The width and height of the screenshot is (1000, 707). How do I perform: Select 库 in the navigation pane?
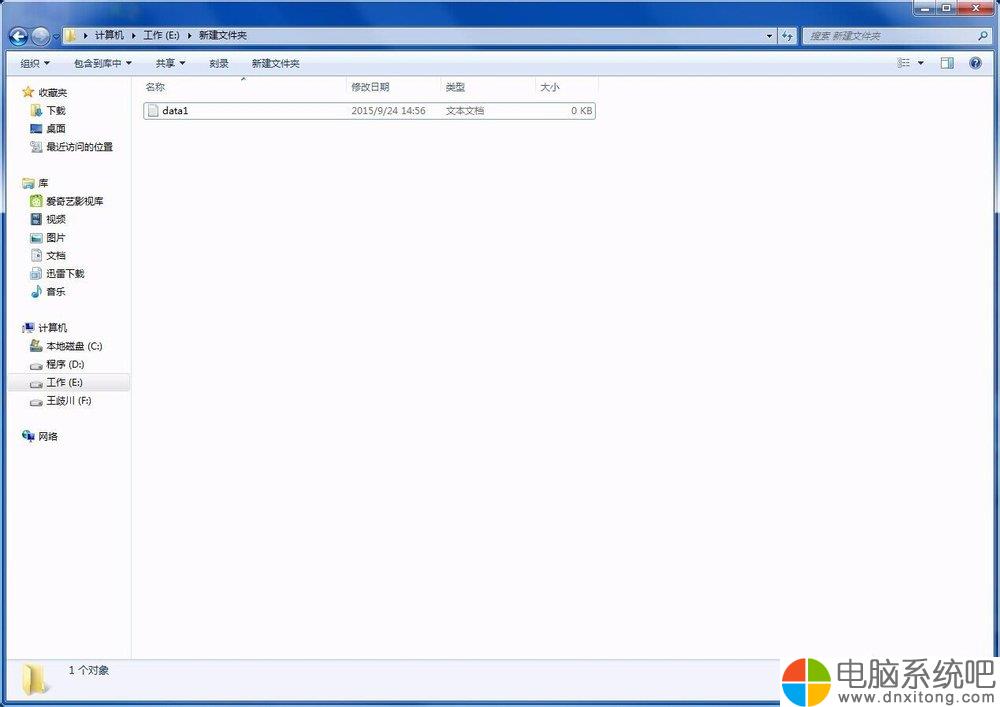[43, 184]
